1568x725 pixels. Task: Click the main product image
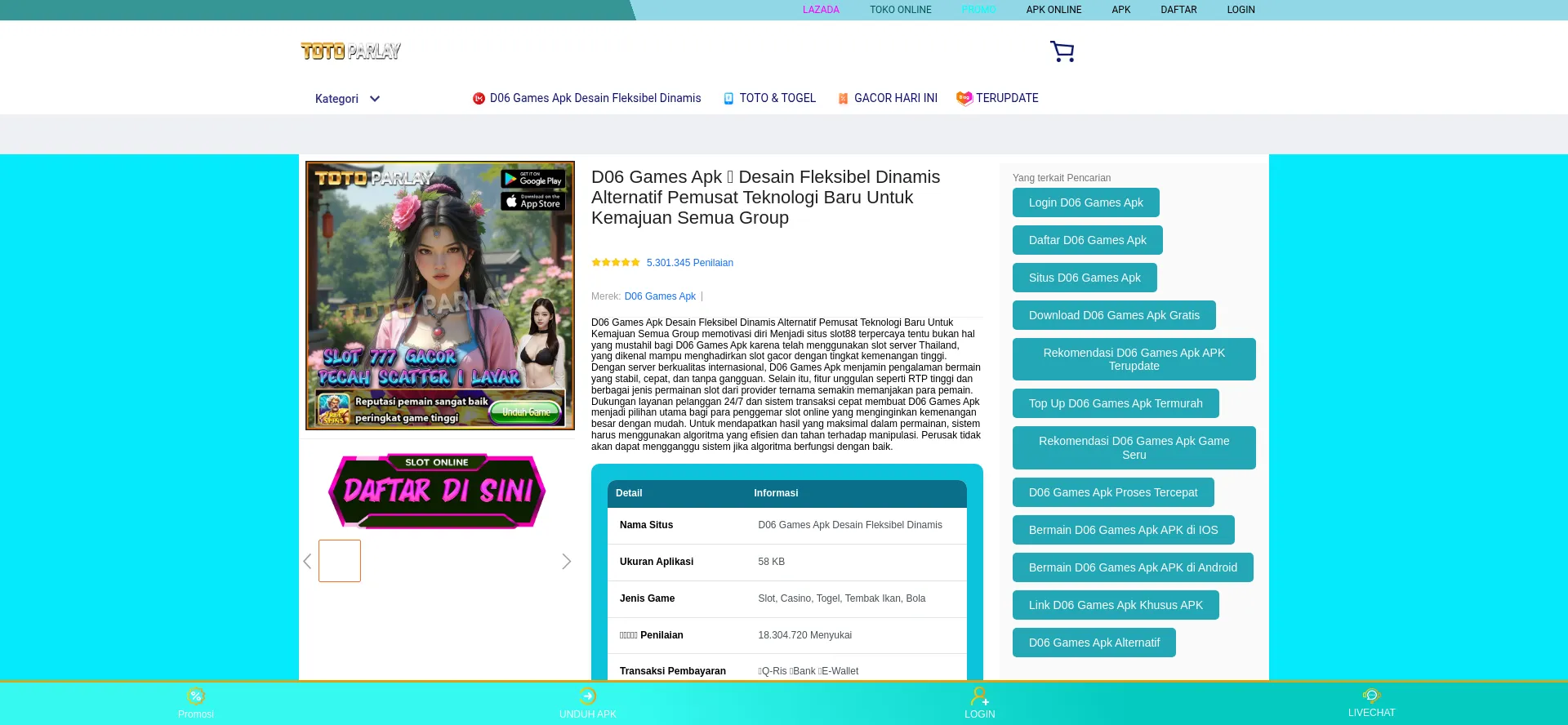point(440,296)
